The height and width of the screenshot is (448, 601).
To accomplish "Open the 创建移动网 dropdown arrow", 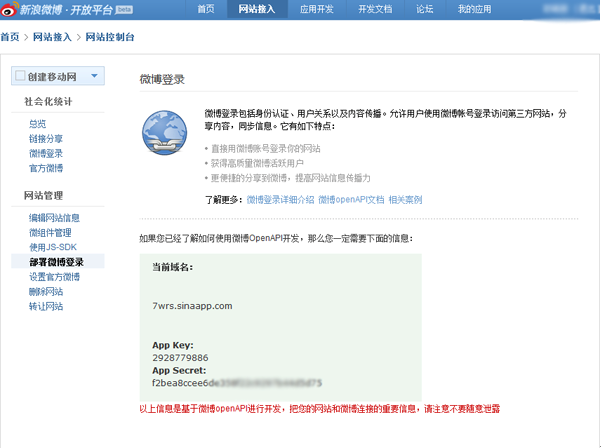I will point(94,76).
